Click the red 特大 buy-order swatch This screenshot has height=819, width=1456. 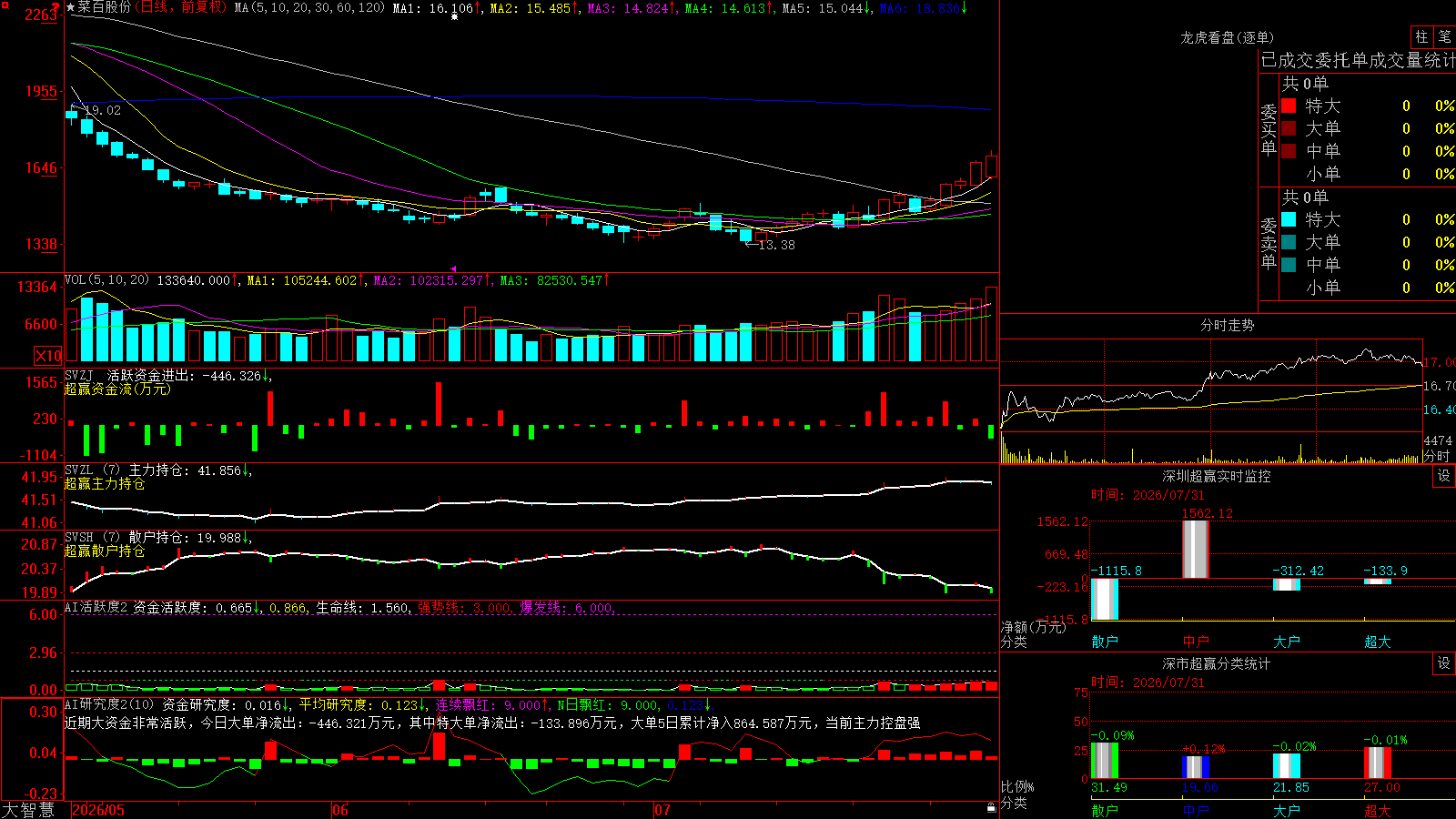point(1289,106)
